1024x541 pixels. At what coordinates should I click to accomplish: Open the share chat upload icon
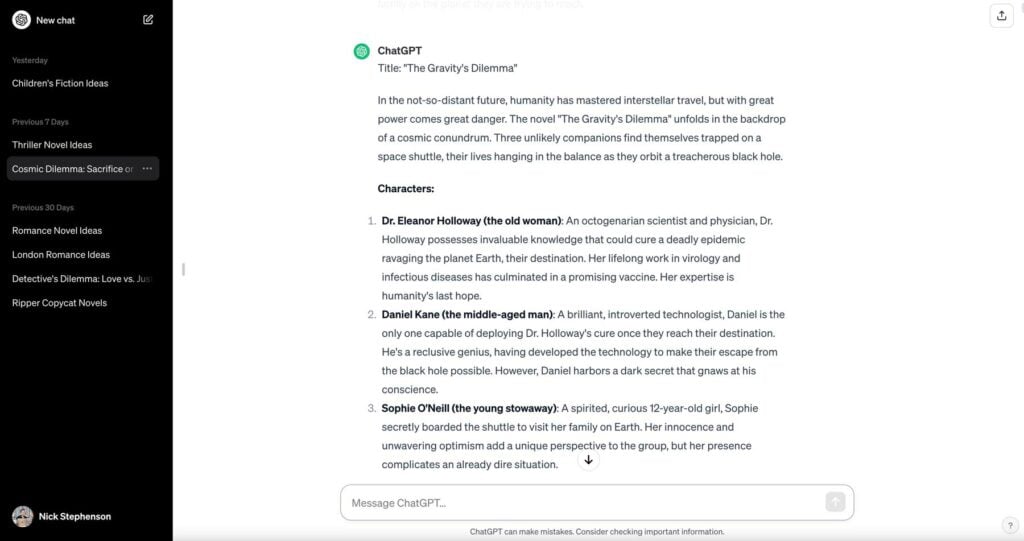point(1002,16)
